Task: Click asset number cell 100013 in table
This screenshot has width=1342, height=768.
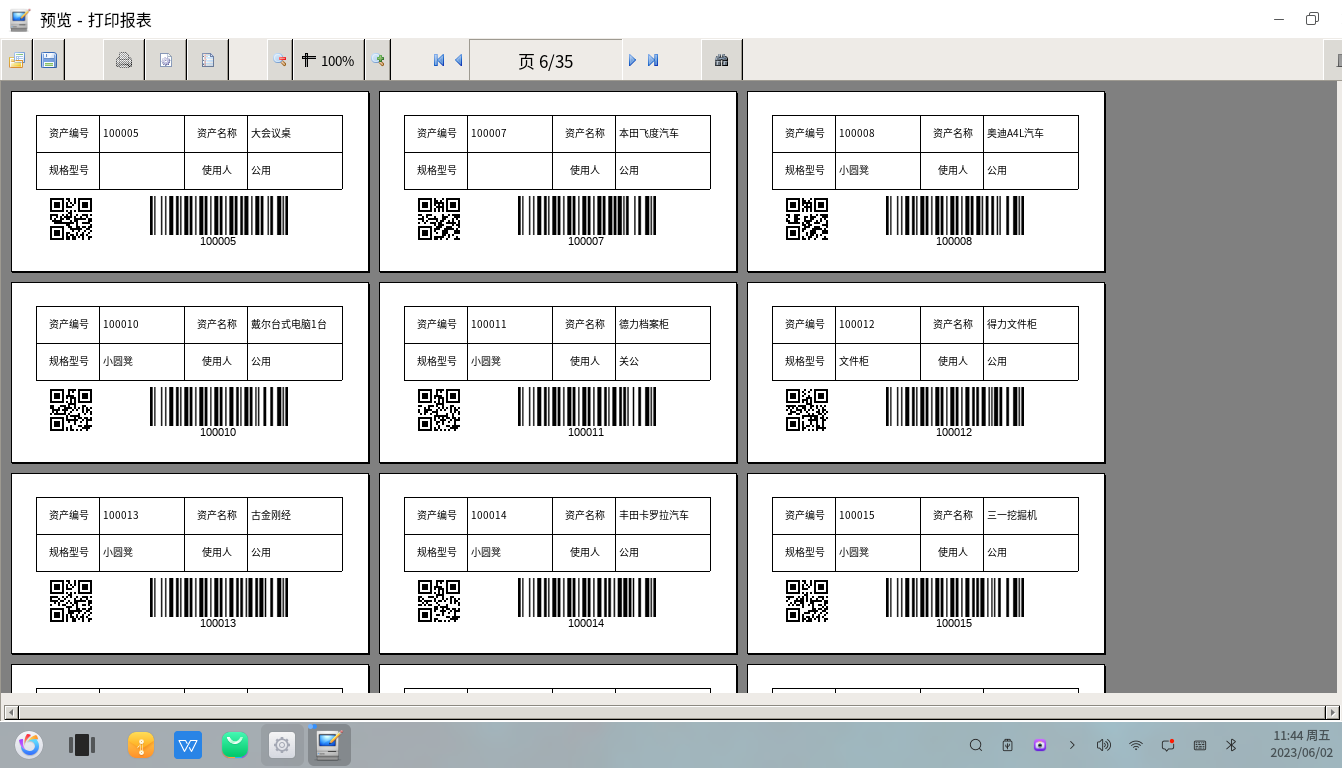Action: [142, 516]
